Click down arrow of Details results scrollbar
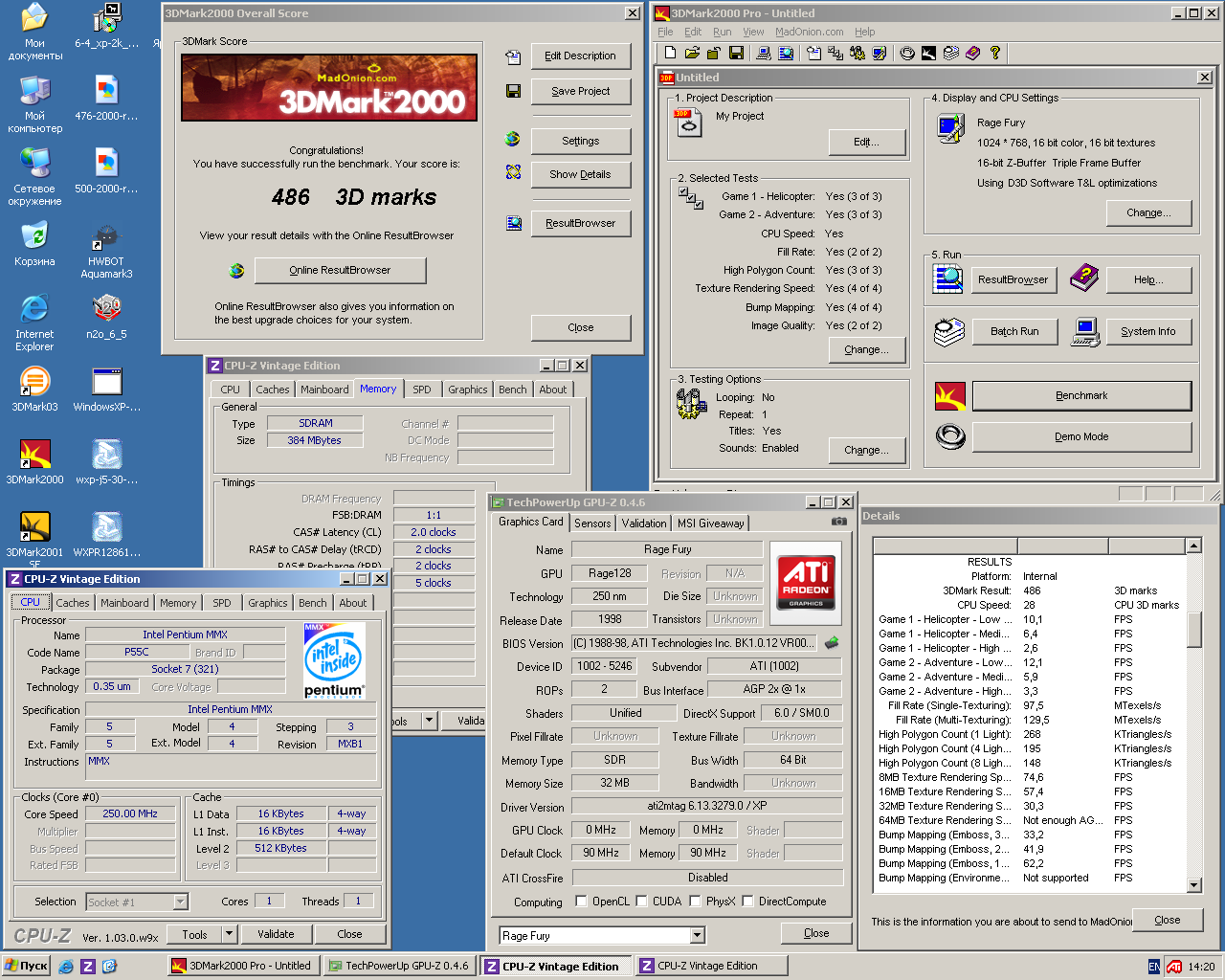 [1194, 885]
